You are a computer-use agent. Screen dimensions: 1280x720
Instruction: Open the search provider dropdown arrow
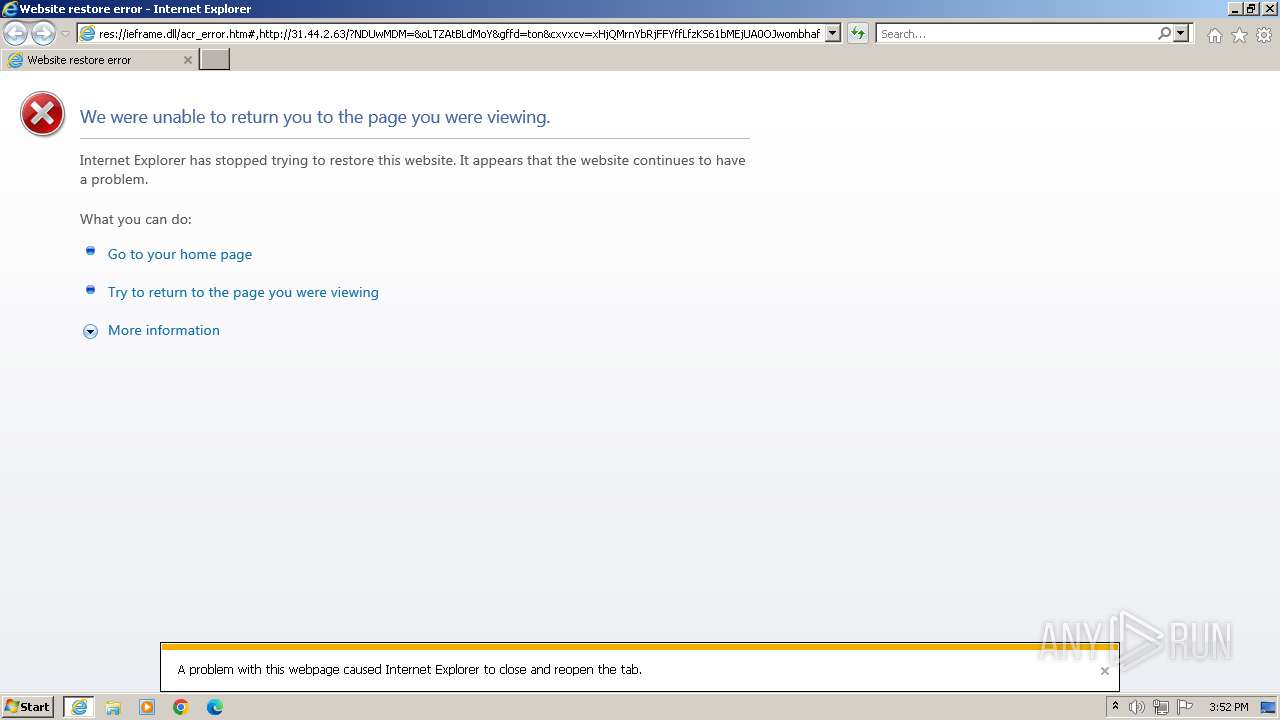[1181, 34]
